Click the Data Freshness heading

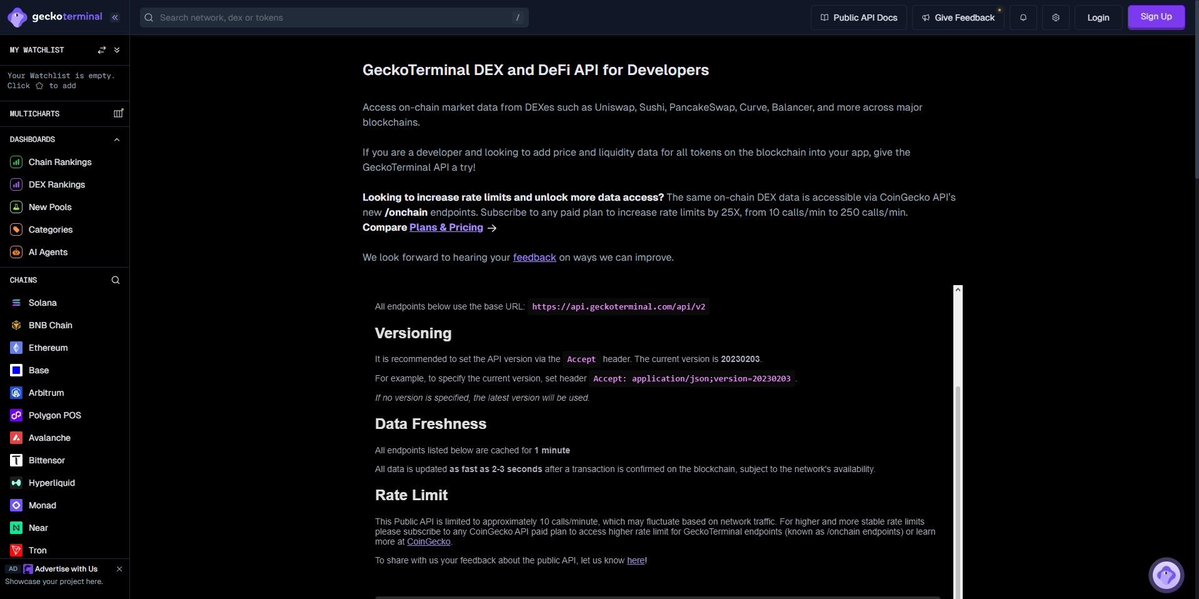(x=431, y=424)
